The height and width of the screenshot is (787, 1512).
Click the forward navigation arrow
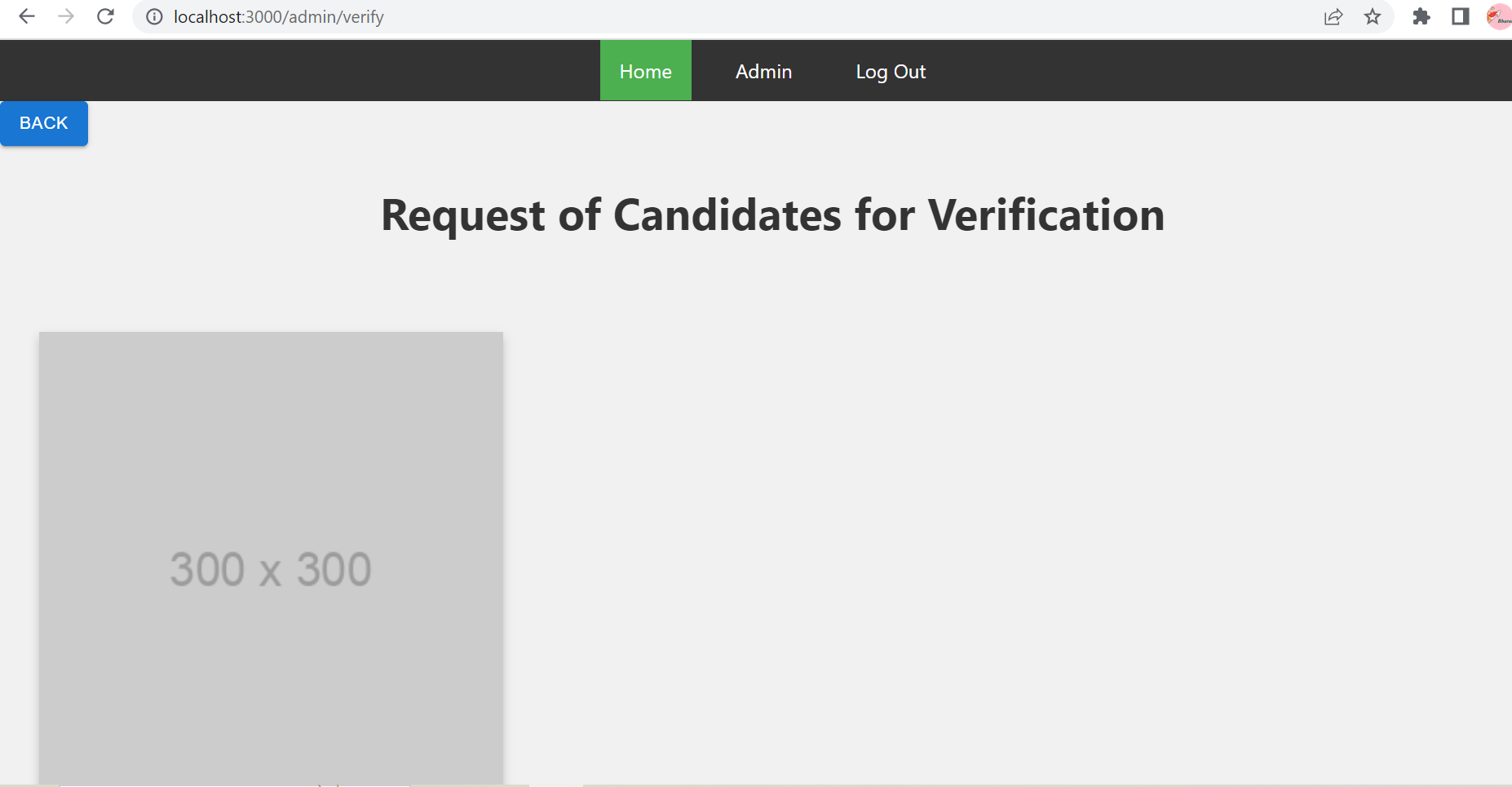pos(66,16)
